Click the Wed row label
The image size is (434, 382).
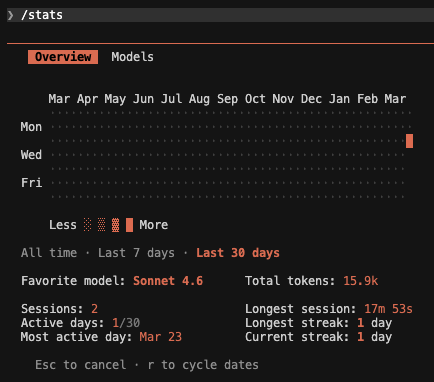(31, 155)
